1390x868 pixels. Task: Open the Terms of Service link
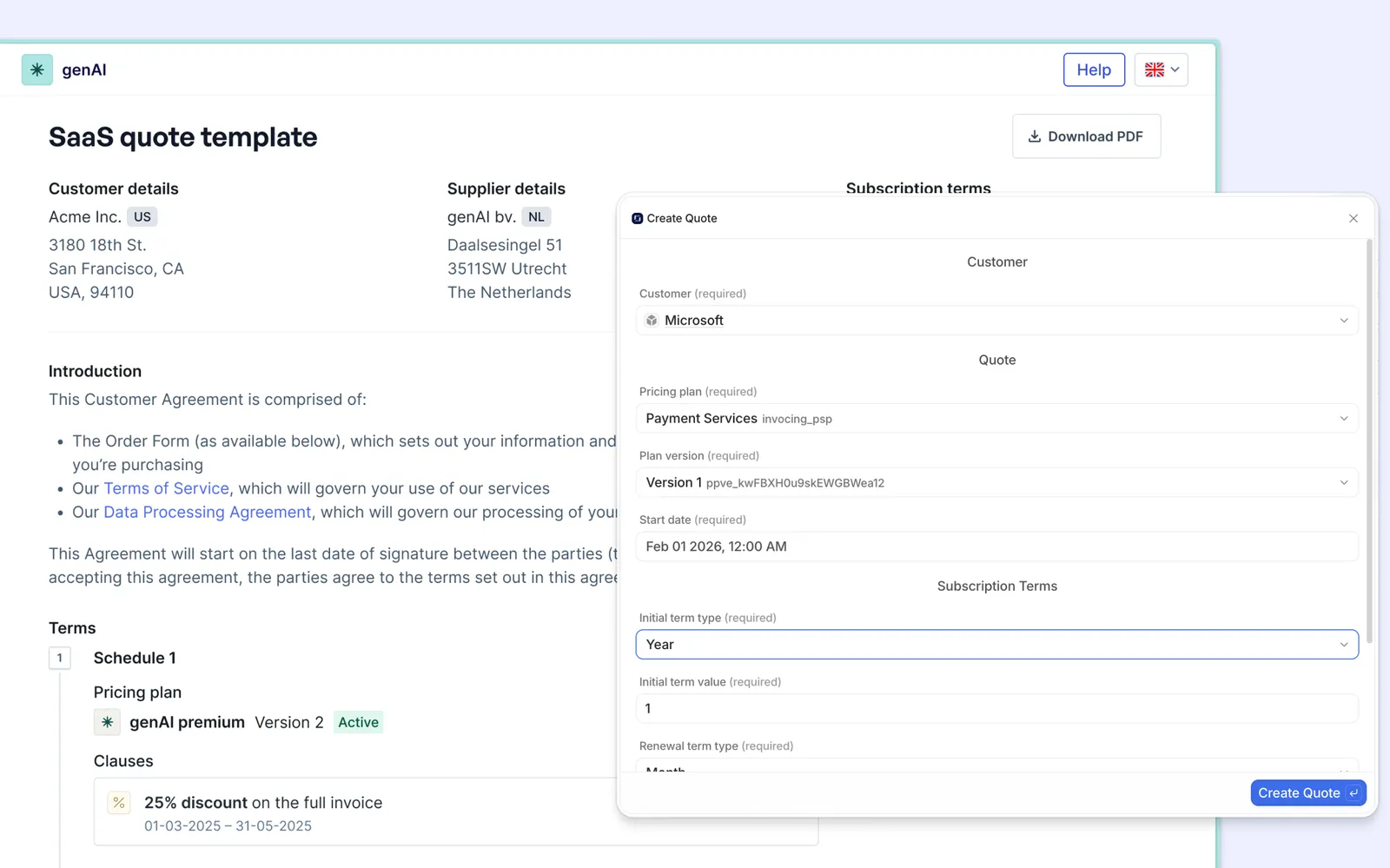pos(166,488)
